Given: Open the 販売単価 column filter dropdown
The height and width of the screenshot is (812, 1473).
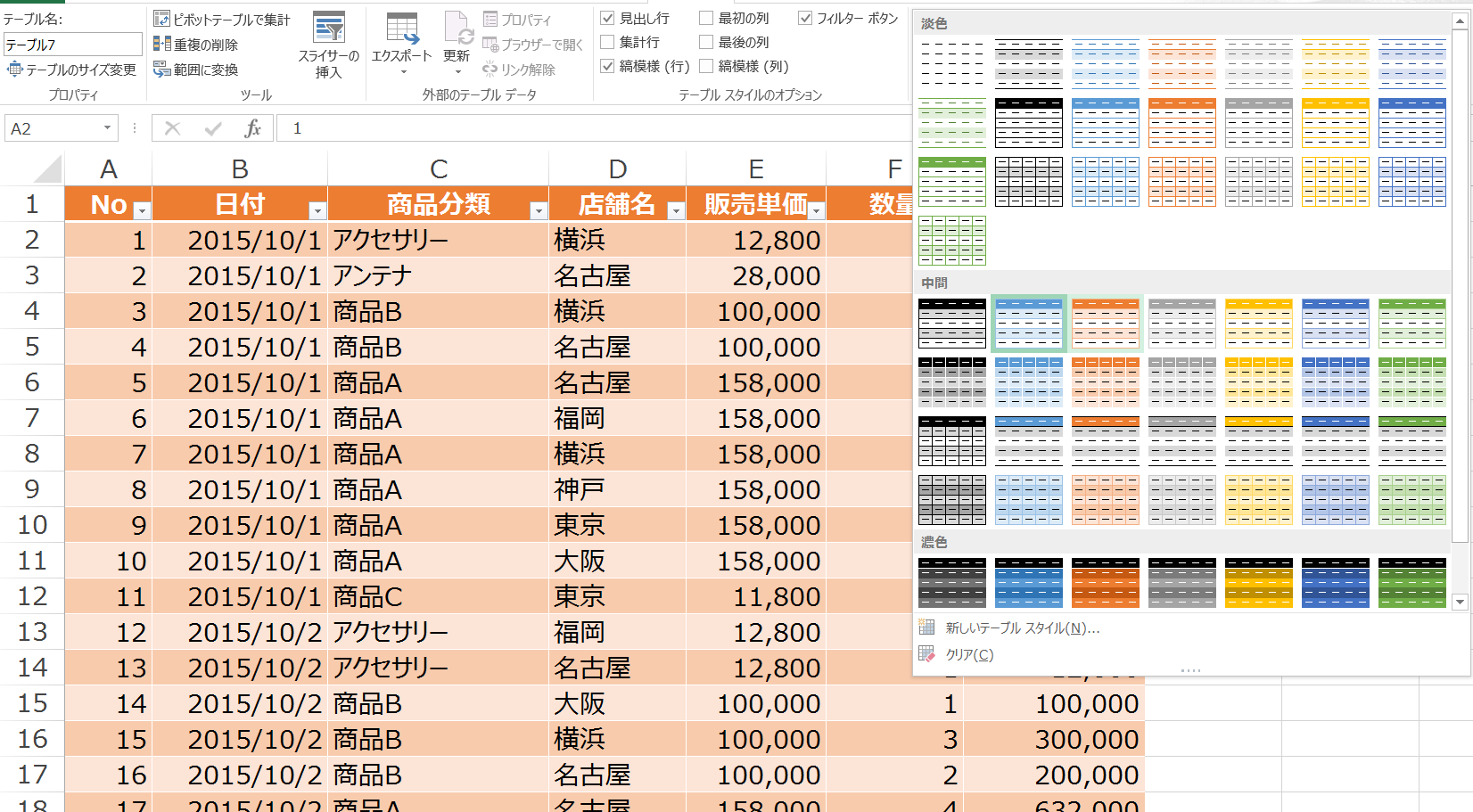Looking at the screenshot, I should (x=815, y=210).
